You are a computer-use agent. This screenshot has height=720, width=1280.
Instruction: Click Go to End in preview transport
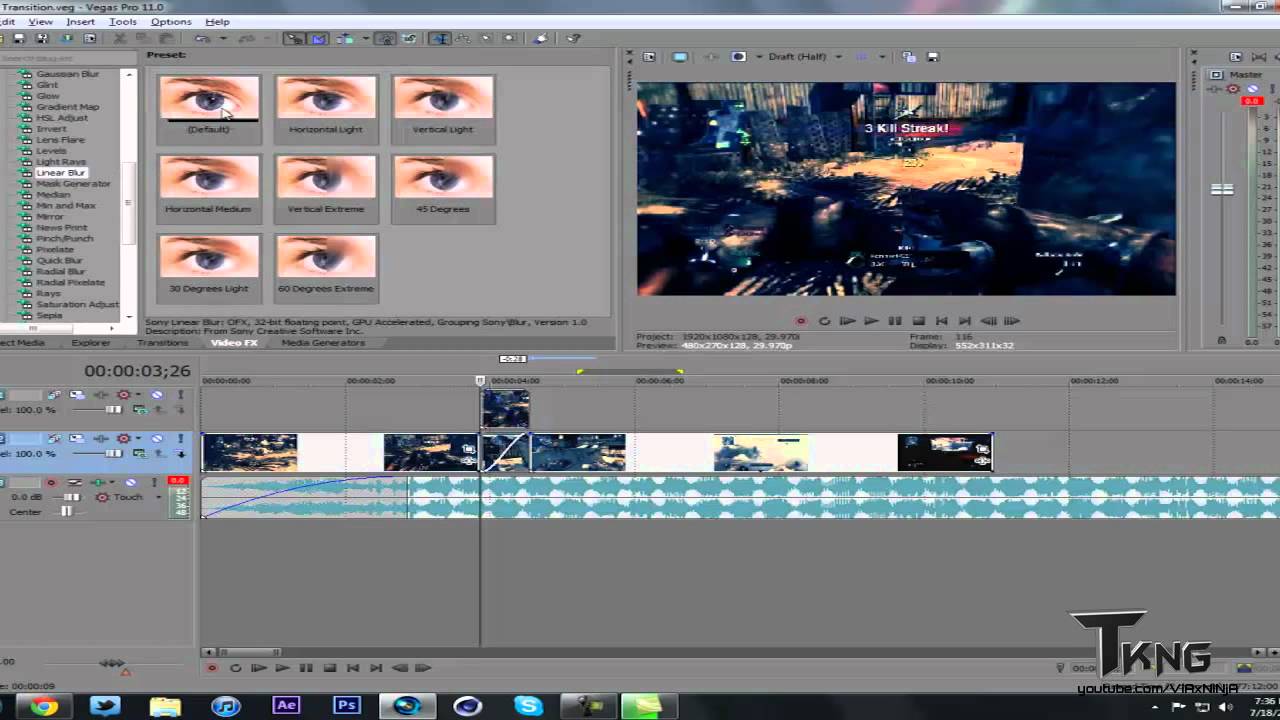click(965, 321)
